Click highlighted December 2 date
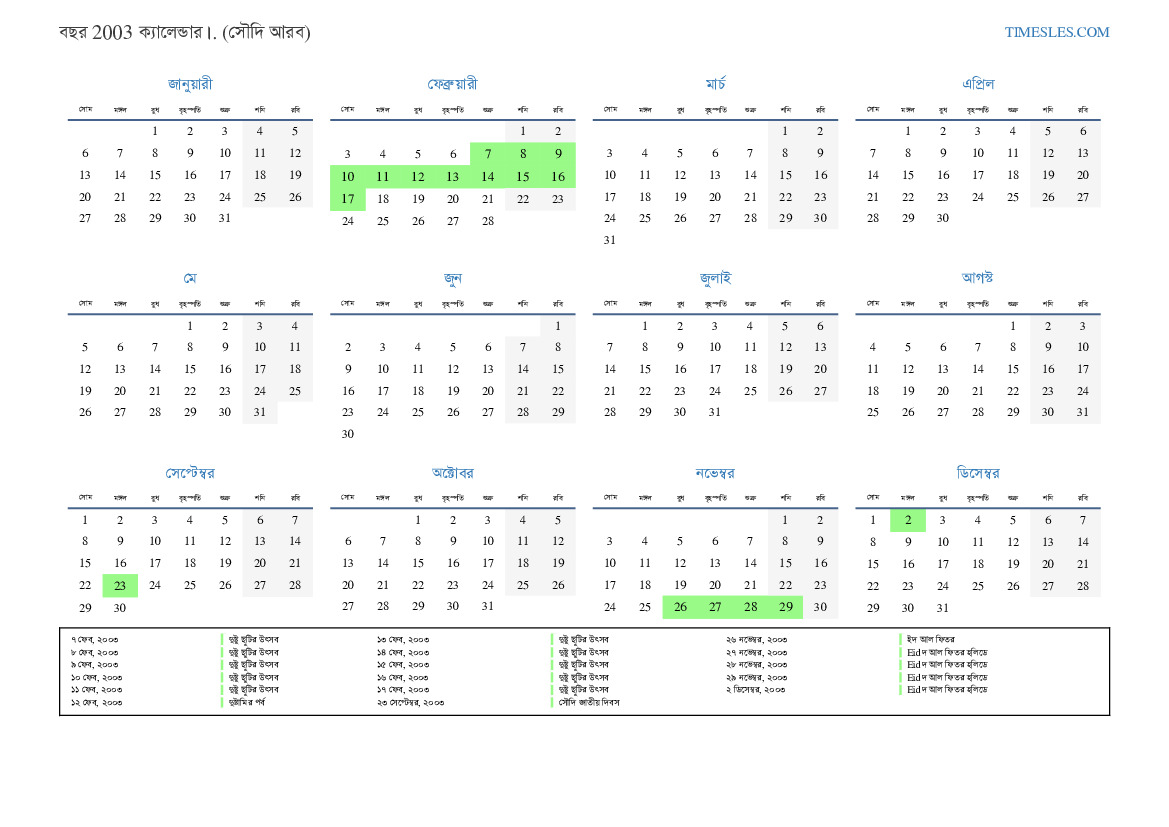The image size is (1169, 827). [907, 520]
